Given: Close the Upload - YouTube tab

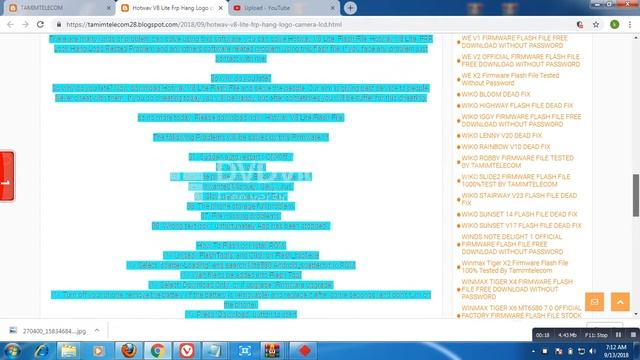Looking at the screenshot, I should tap(333, 8).
